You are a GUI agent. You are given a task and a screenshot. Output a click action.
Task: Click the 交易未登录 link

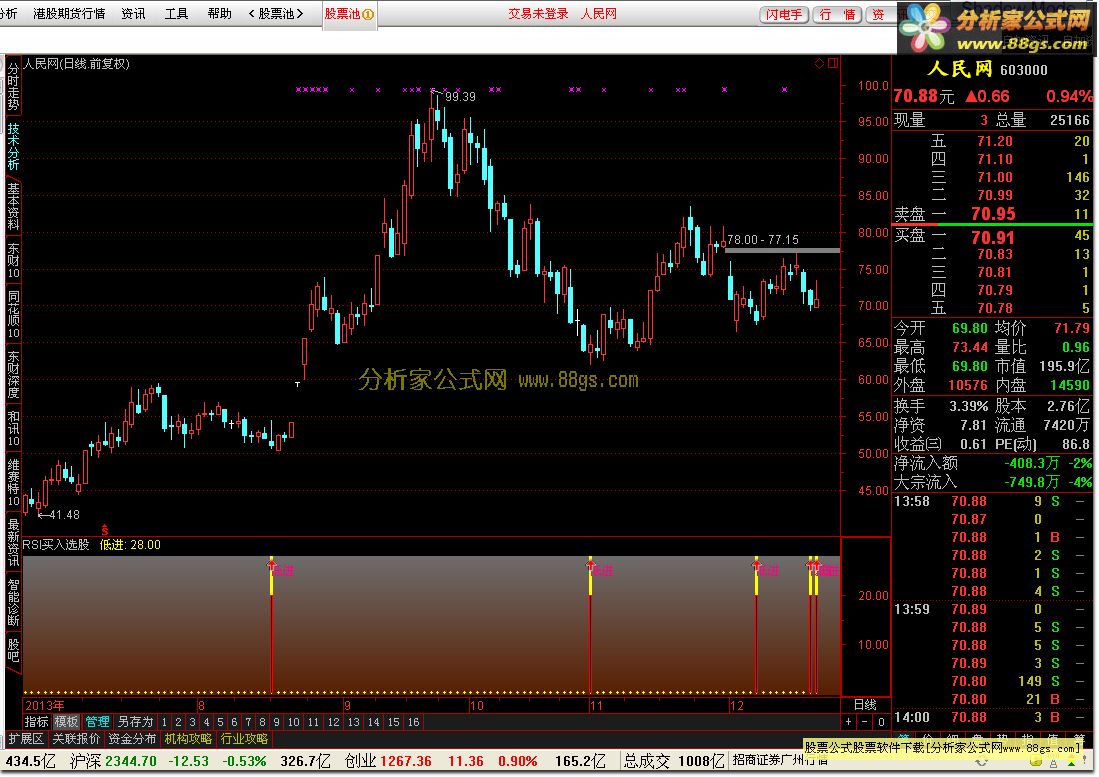[x=538, y=13]
